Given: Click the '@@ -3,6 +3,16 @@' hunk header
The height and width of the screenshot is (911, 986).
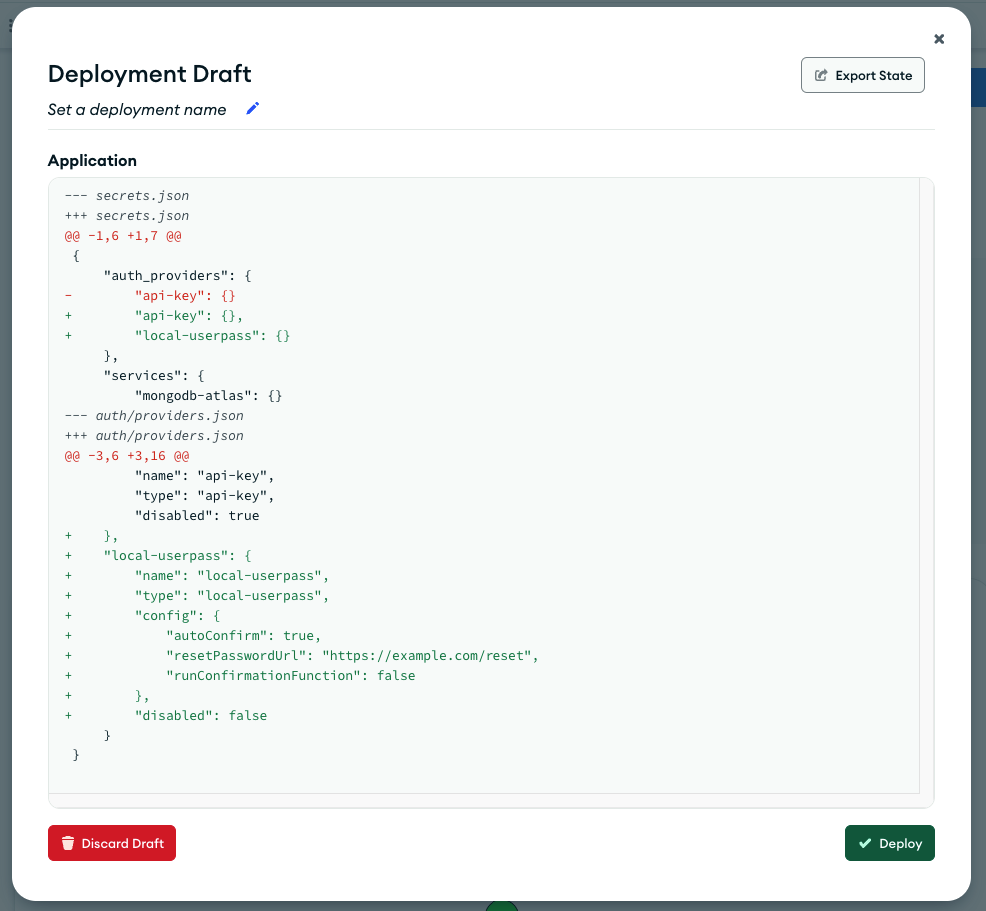Looking at the screenshot, I should tap(127, 456).
